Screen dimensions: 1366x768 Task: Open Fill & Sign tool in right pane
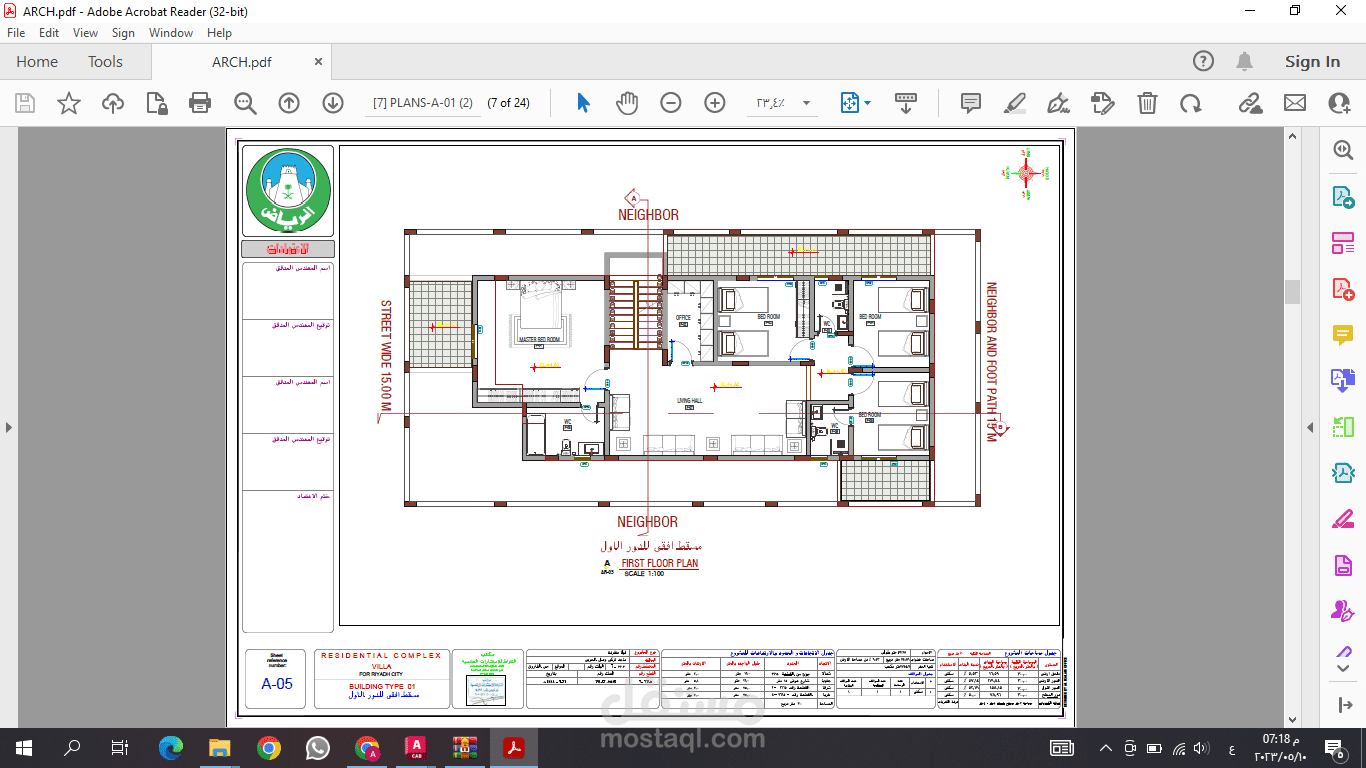[x=1343, y=519]
